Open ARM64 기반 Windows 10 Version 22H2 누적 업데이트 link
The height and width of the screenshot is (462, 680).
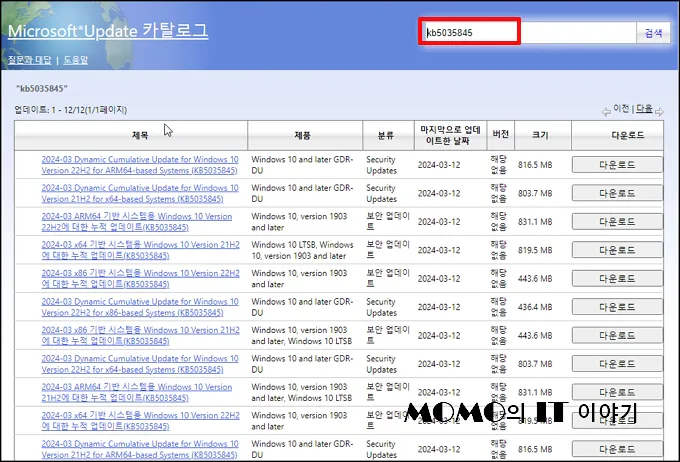click(x=137, y=222)
